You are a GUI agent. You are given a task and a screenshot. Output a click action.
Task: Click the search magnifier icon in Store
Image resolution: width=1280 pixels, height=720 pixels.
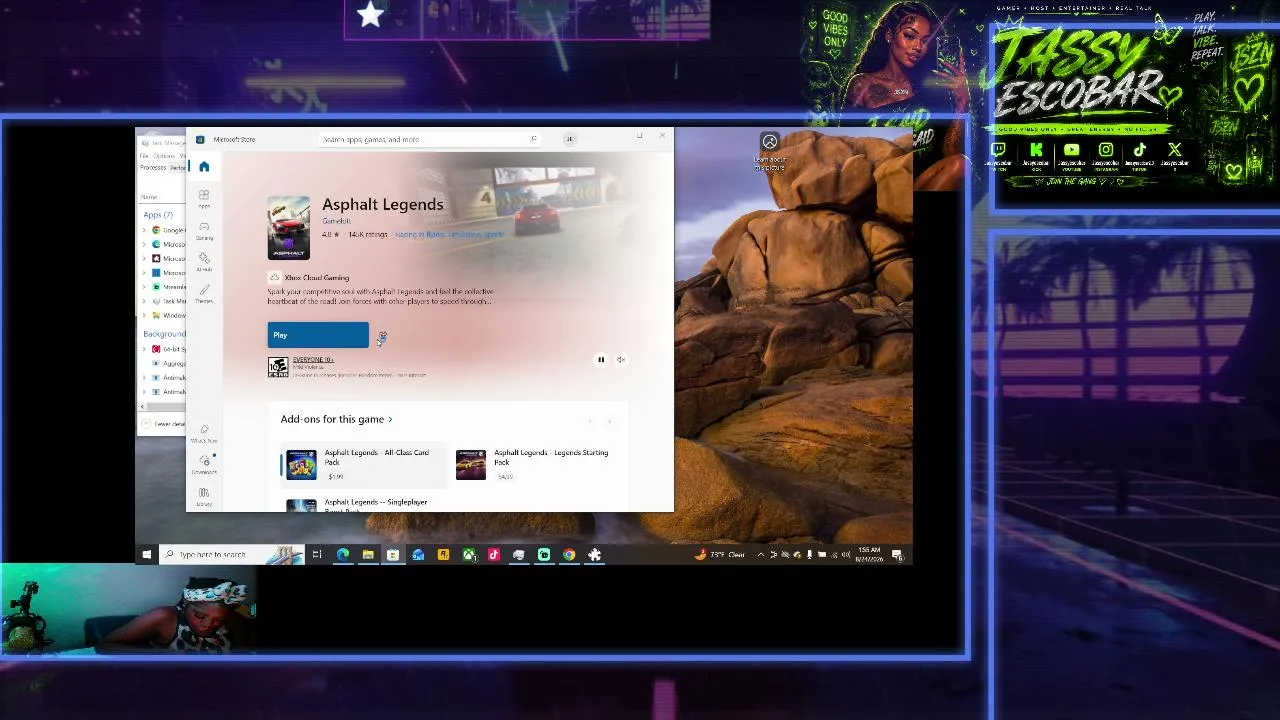tap(534, 139)
